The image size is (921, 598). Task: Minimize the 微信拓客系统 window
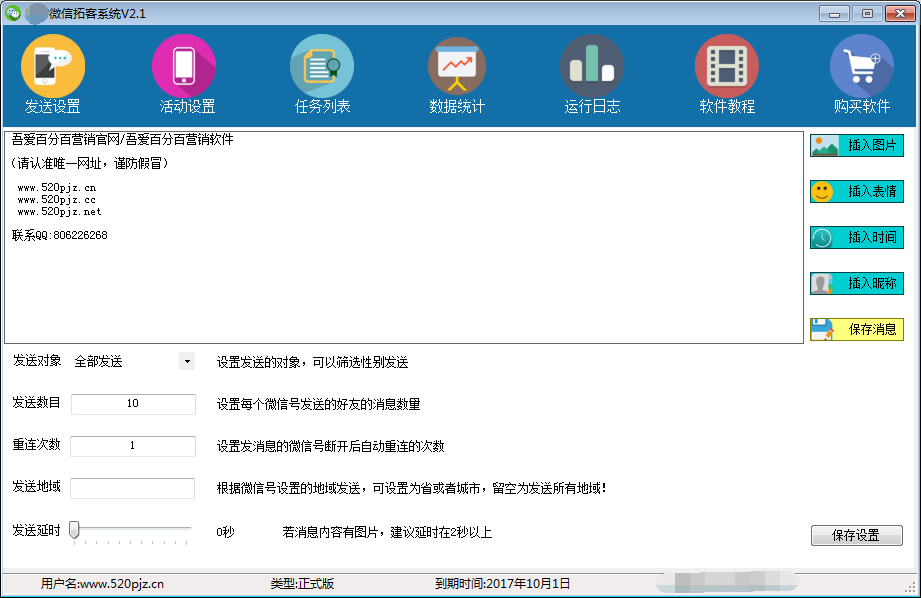pos(834,14)
